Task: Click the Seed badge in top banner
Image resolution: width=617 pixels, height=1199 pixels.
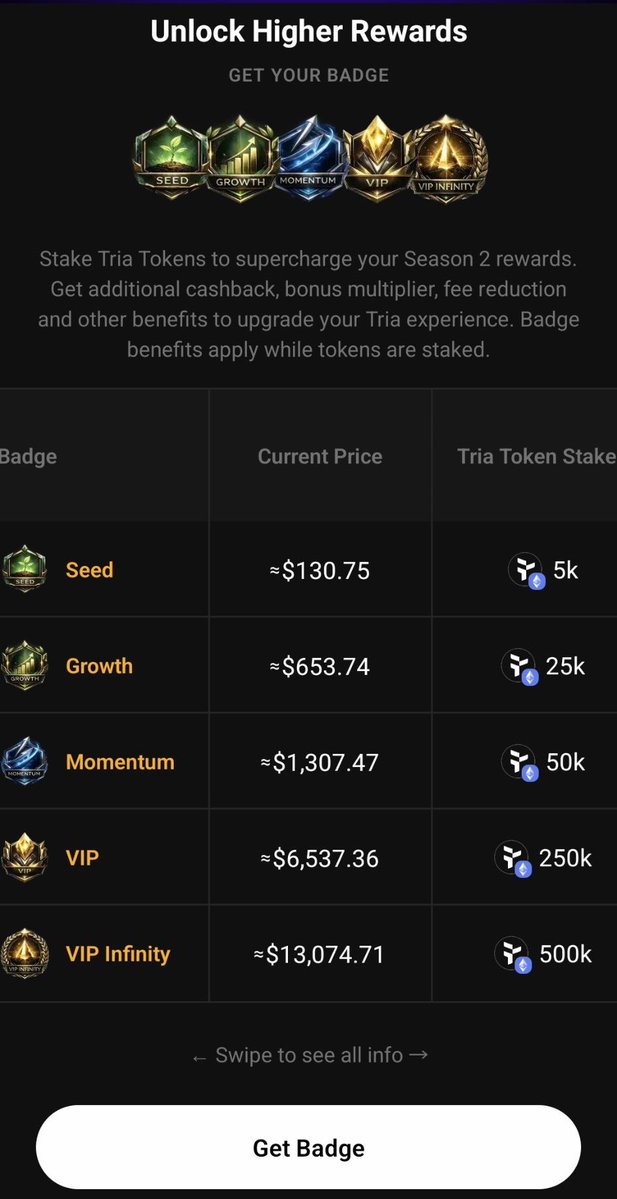Action: tap(171, 160)
